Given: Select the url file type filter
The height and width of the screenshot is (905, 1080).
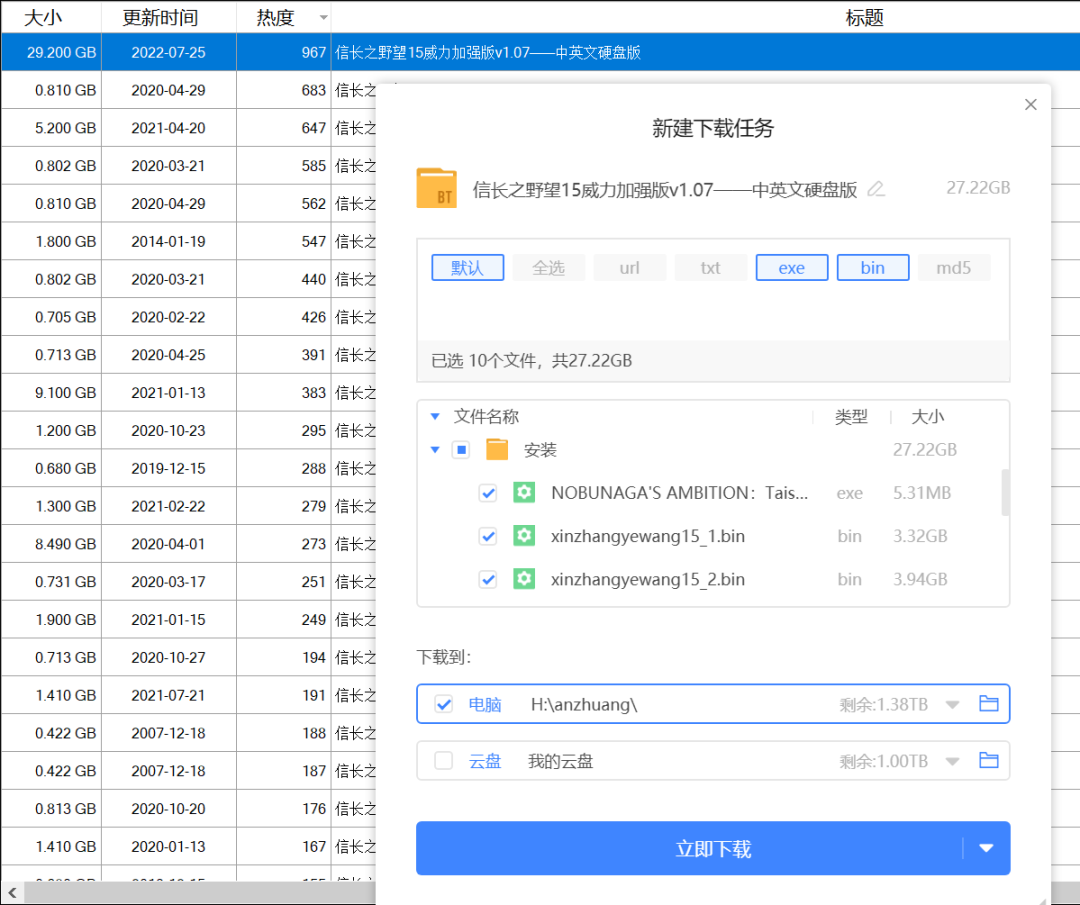Looking at the screenshot, I should pos(630,267).
